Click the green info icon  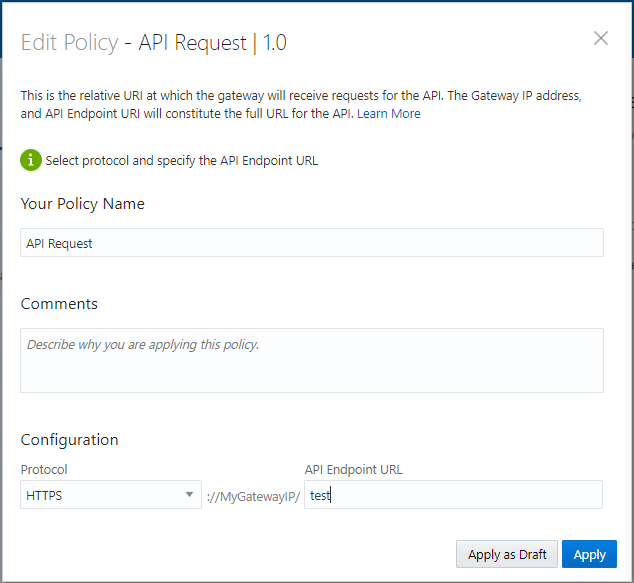point(31,160)
